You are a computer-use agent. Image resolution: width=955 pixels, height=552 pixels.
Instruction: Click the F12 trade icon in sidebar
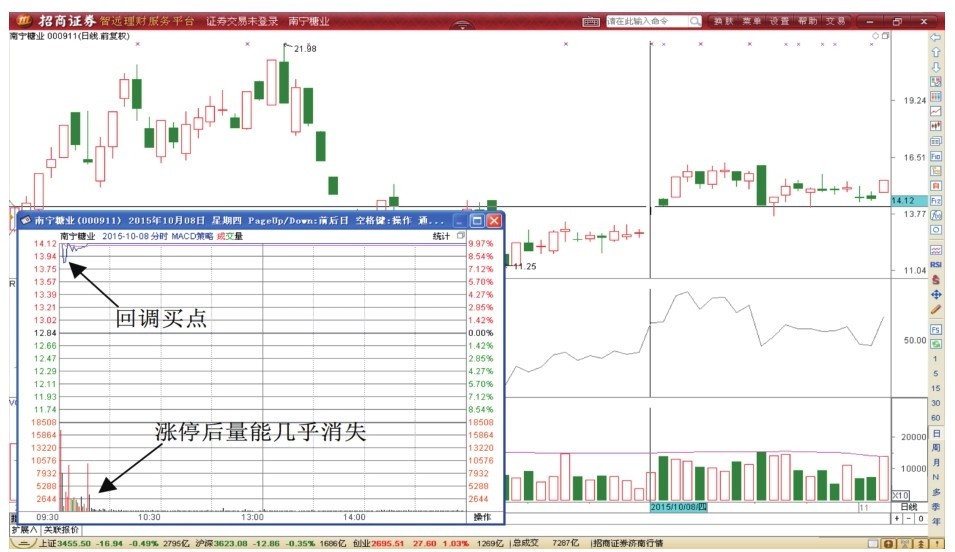pos(936,200)
